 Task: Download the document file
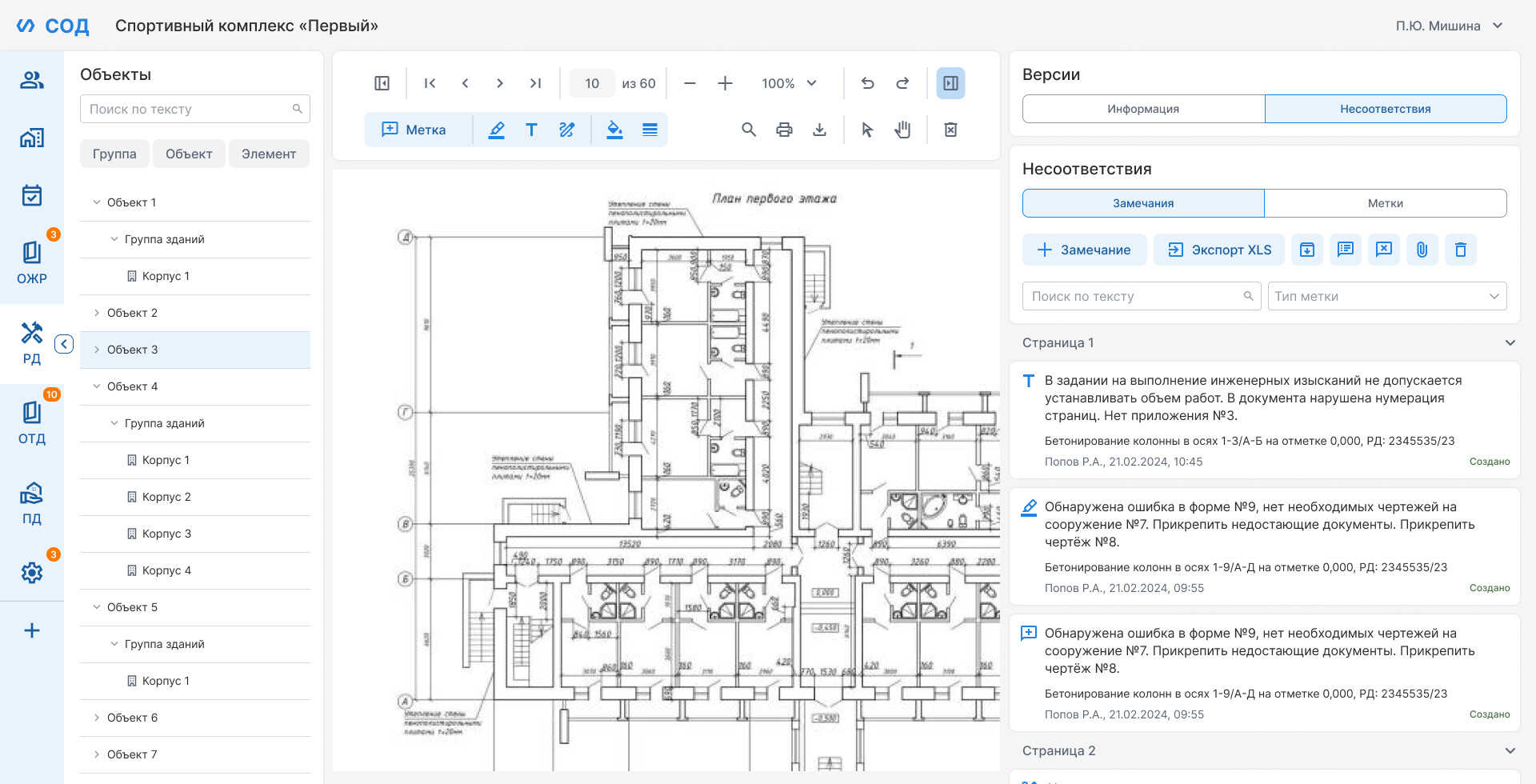[819, 130]
